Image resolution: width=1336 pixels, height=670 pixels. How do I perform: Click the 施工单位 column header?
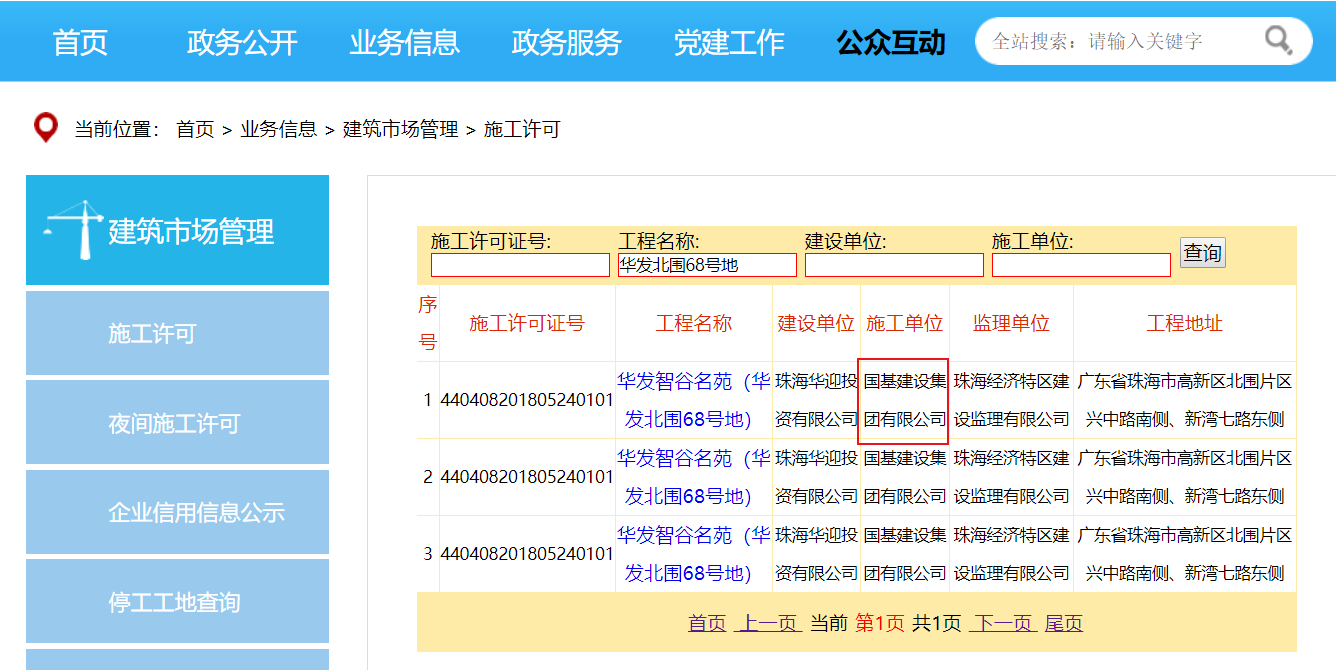[x=905, y=323]
